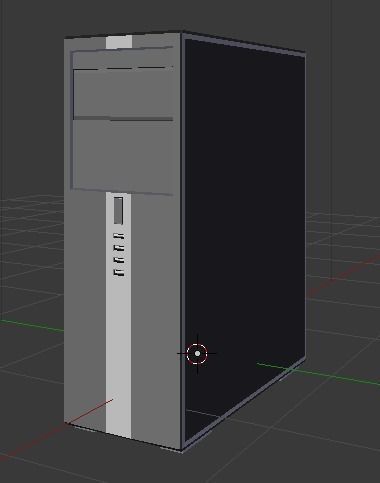Click the tall rectangular slot above the ports
Screen dimensions: 380x483
(118, 210)
